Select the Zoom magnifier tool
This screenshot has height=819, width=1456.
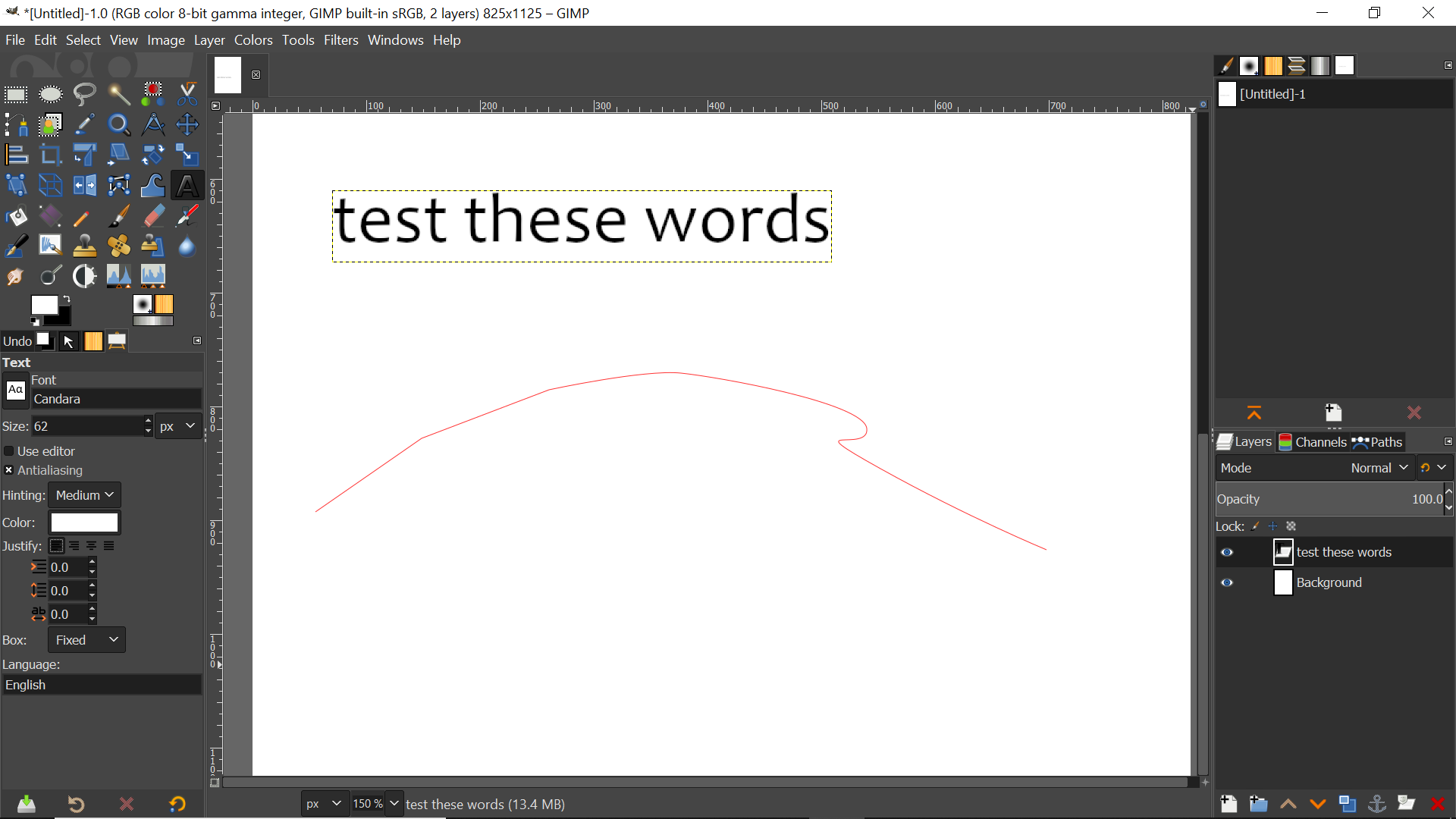pos(118,124)
